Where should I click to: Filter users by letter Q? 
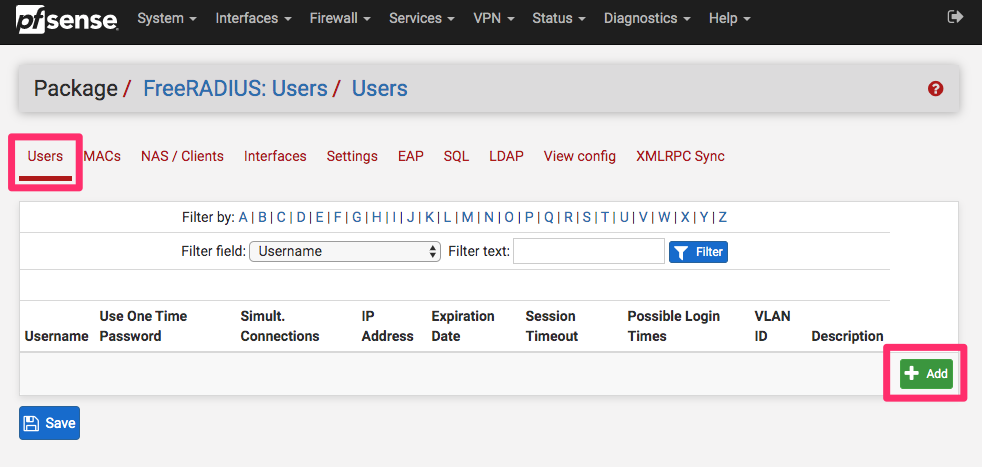point(549,218)
